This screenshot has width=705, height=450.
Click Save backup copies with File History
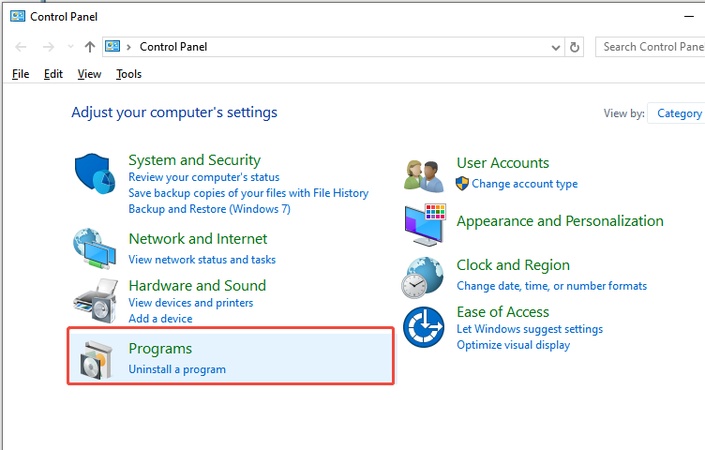(248, 193)
